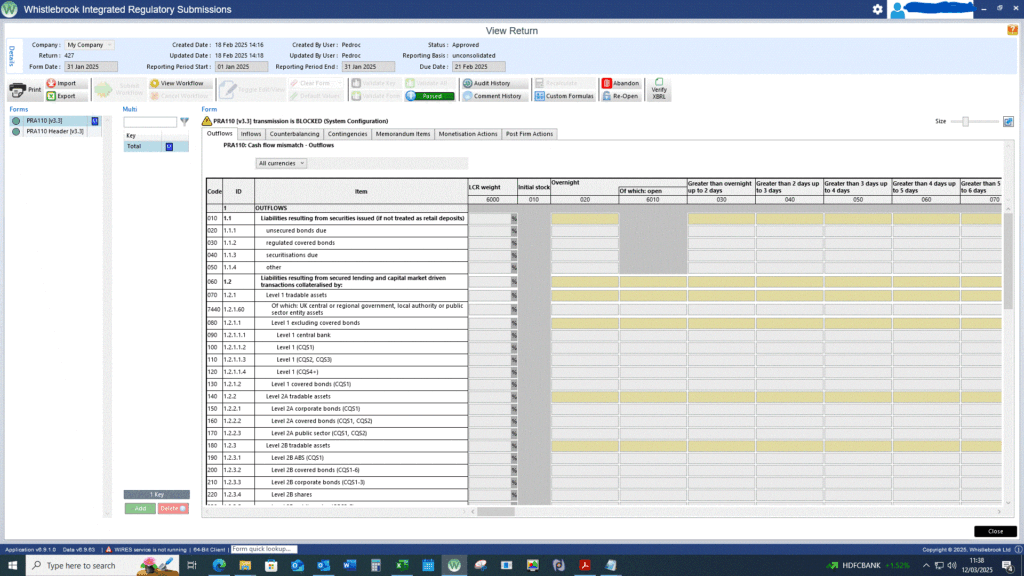Click the Import button icon
This screenshot has height=576, width=1024.
click(x=52, y=83)
